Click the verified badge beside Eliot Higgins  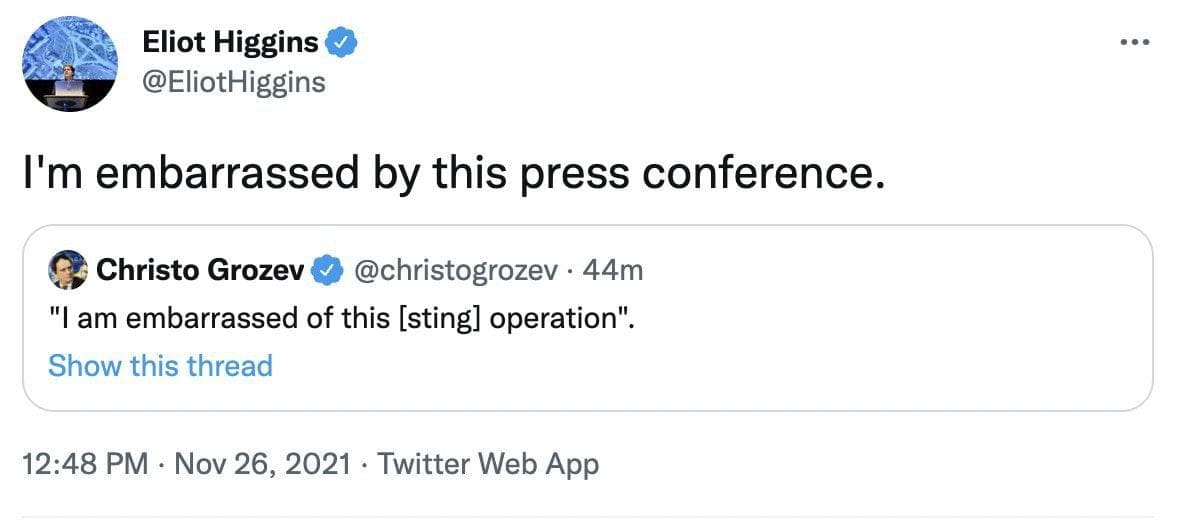coord(341,43)
